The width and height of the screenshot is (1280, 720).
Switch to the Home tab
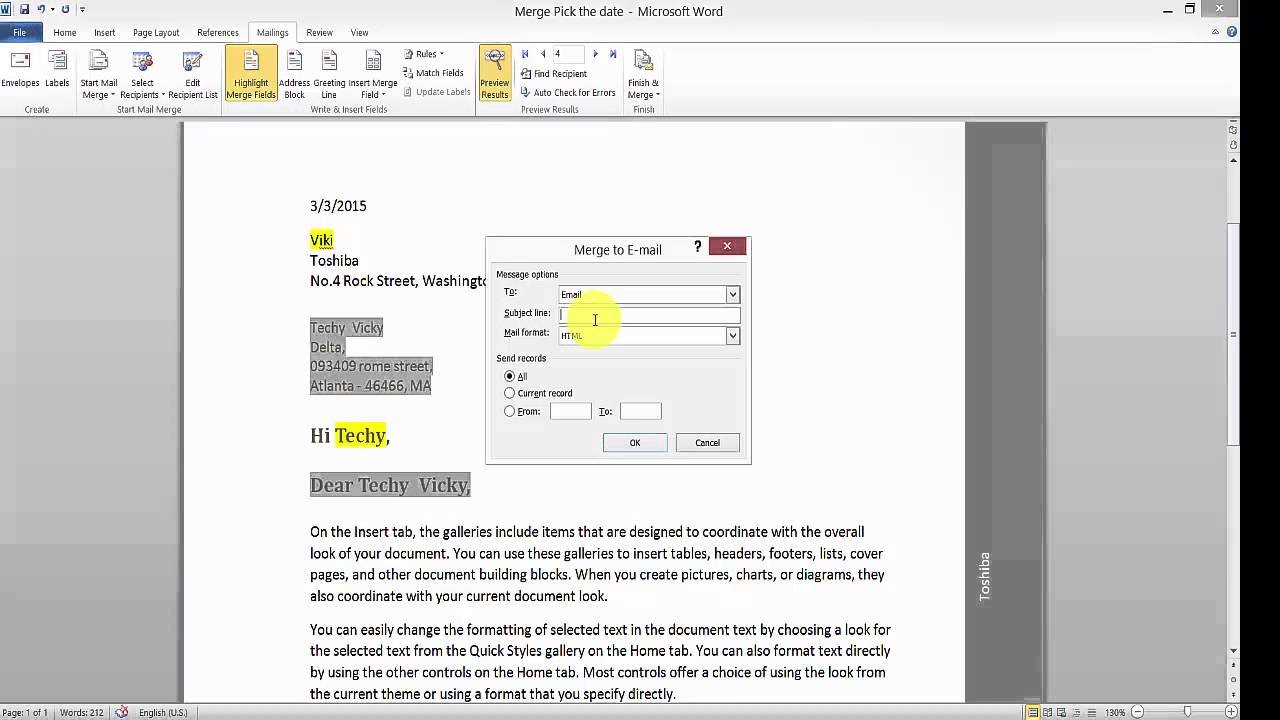click(x=65, y=32)
